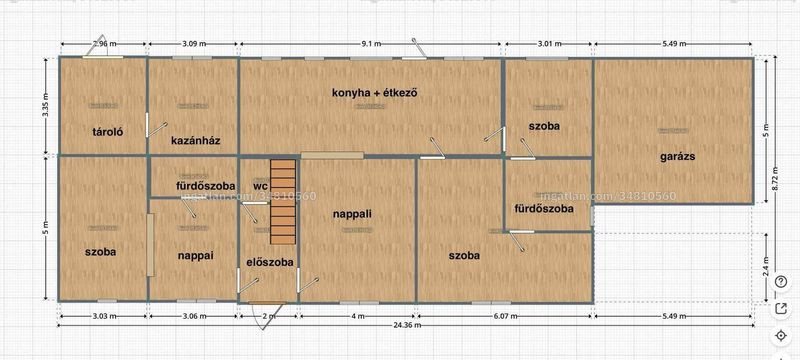
Task: Click the 3.09 m dimension label
Action: point(194,44)
